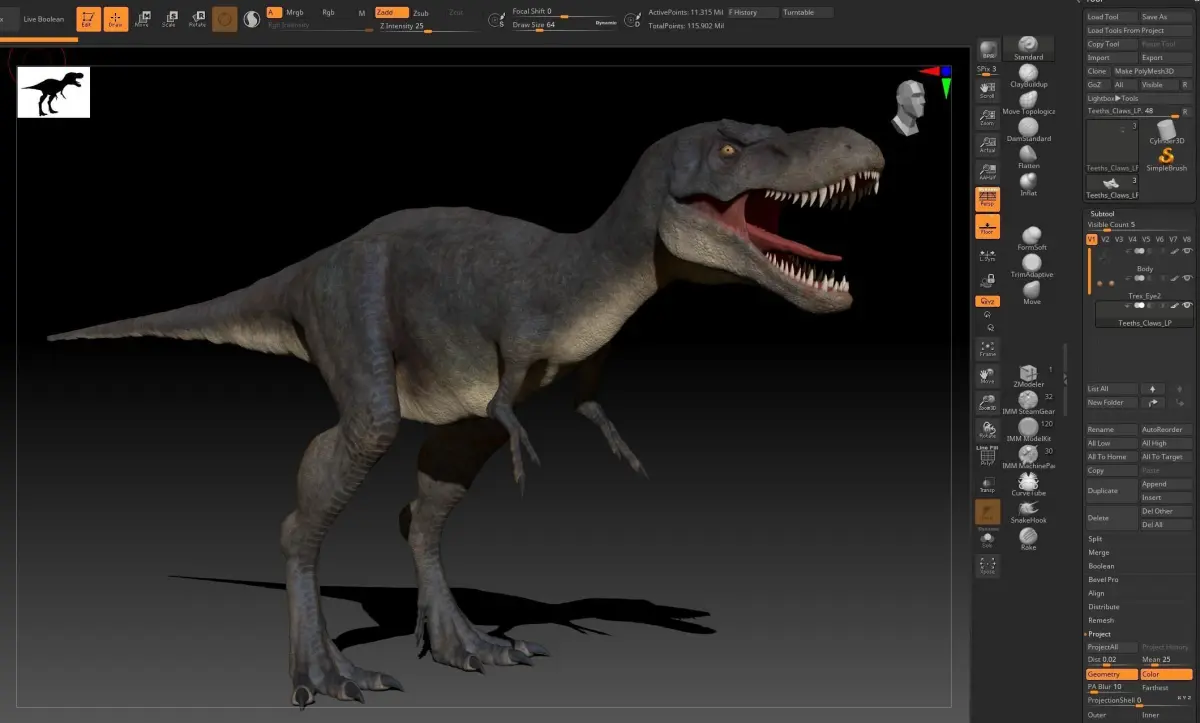Click the Actual size icon
The width and height of the screenshot is (1200, 723).
click(x=987, y=144)
